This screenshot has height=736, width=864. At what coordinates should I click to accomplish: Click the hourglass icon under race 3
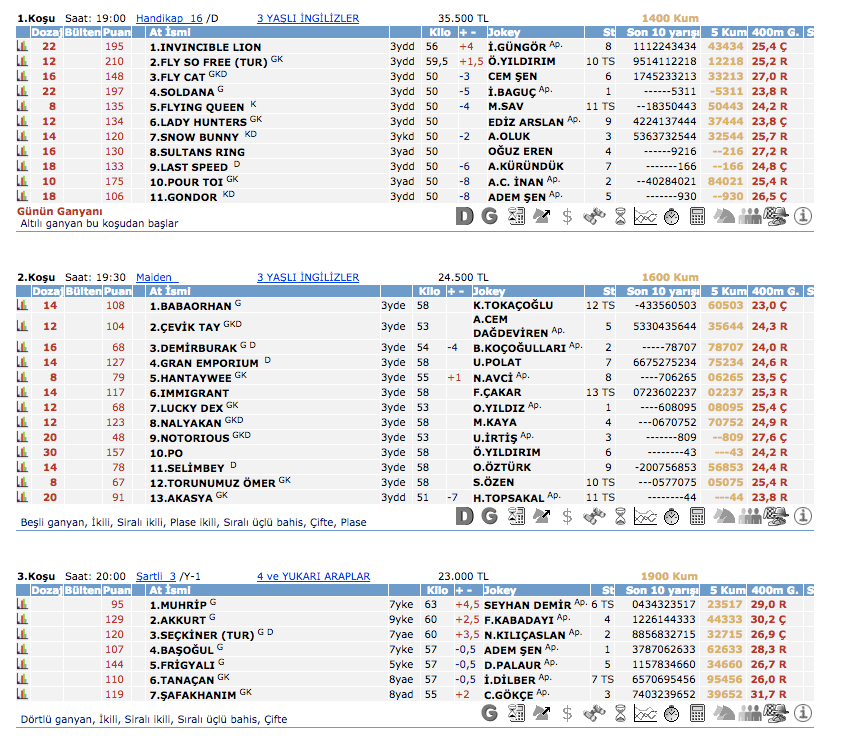tap(619, 712)
